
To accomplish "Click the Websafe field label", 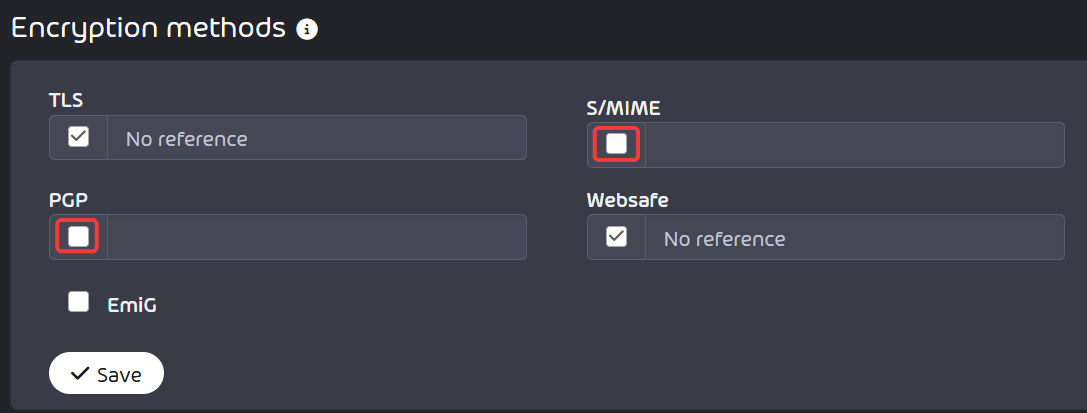I will (x=627, y=200).
